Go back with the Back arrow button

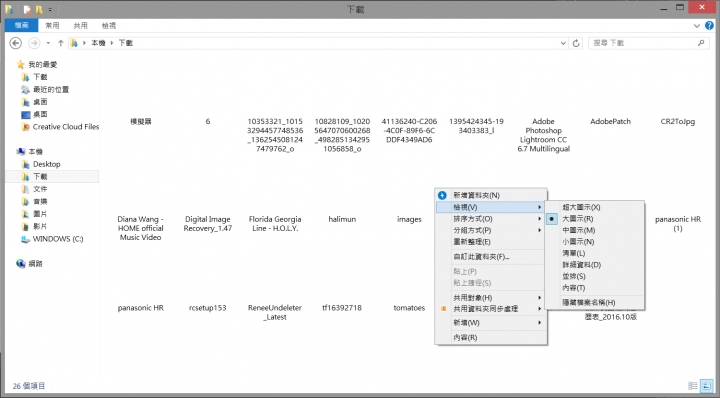click(x=16, y=43)
